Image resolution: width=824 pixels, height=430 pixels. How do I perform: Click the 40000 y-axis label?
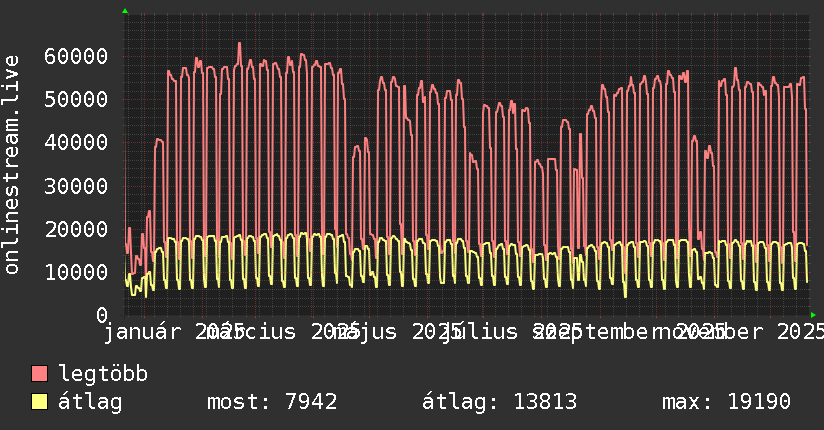click(x=79, y=142)
